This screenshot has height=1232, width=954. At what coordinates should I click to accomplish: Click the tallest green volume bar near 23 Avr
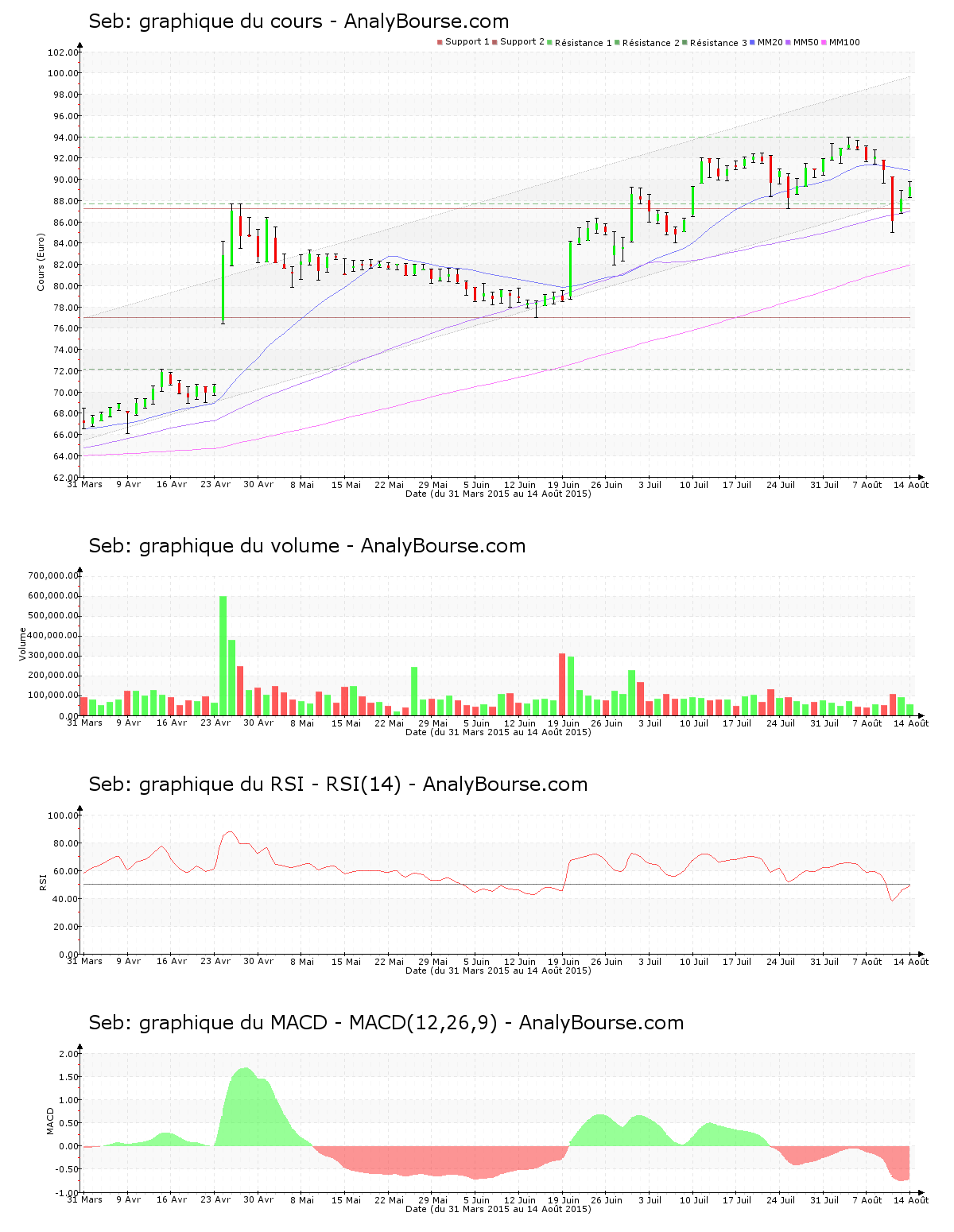[x=223, y=656]
